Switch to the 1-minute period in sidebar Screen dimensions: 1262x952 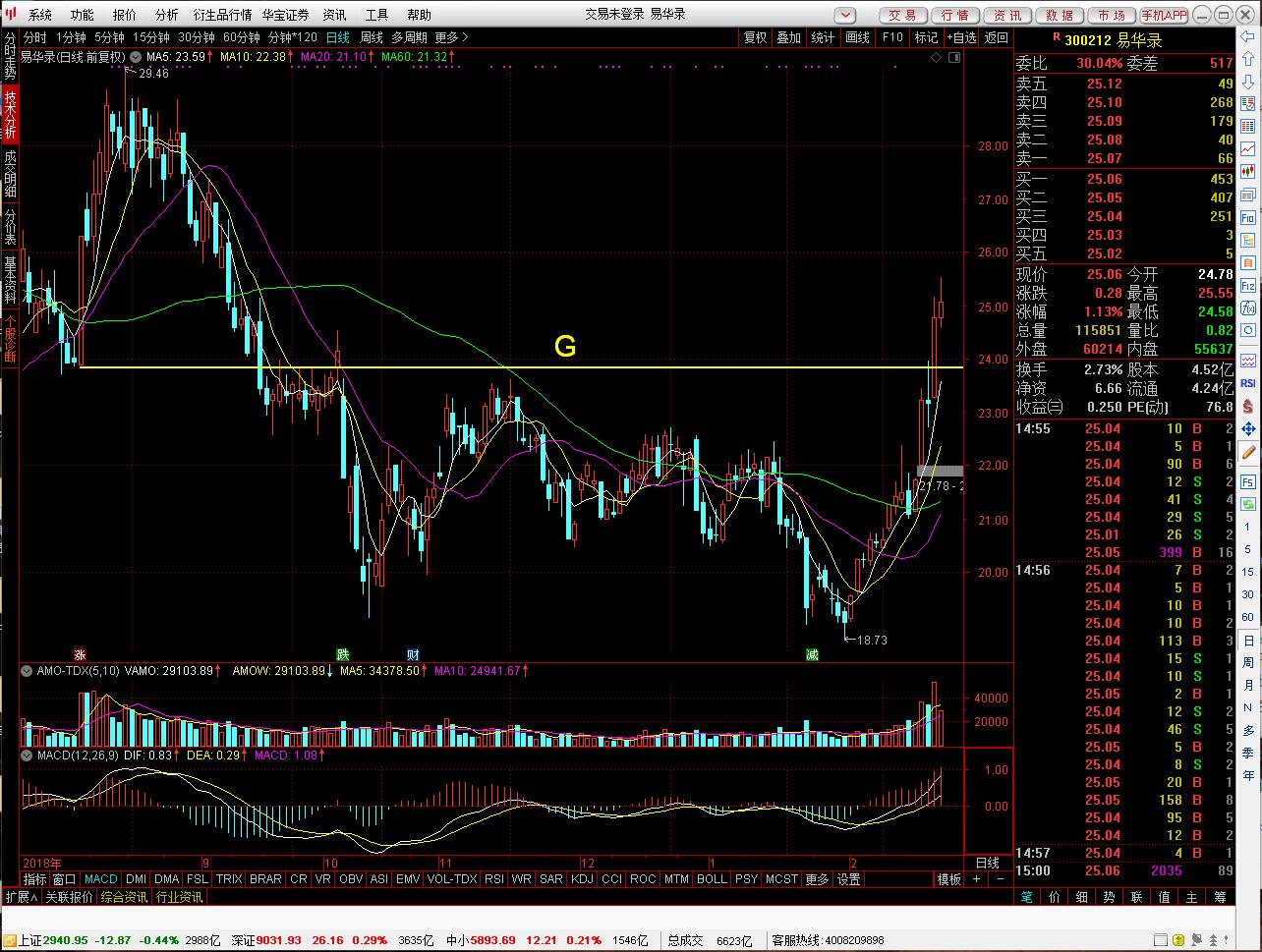[1248, 528]
